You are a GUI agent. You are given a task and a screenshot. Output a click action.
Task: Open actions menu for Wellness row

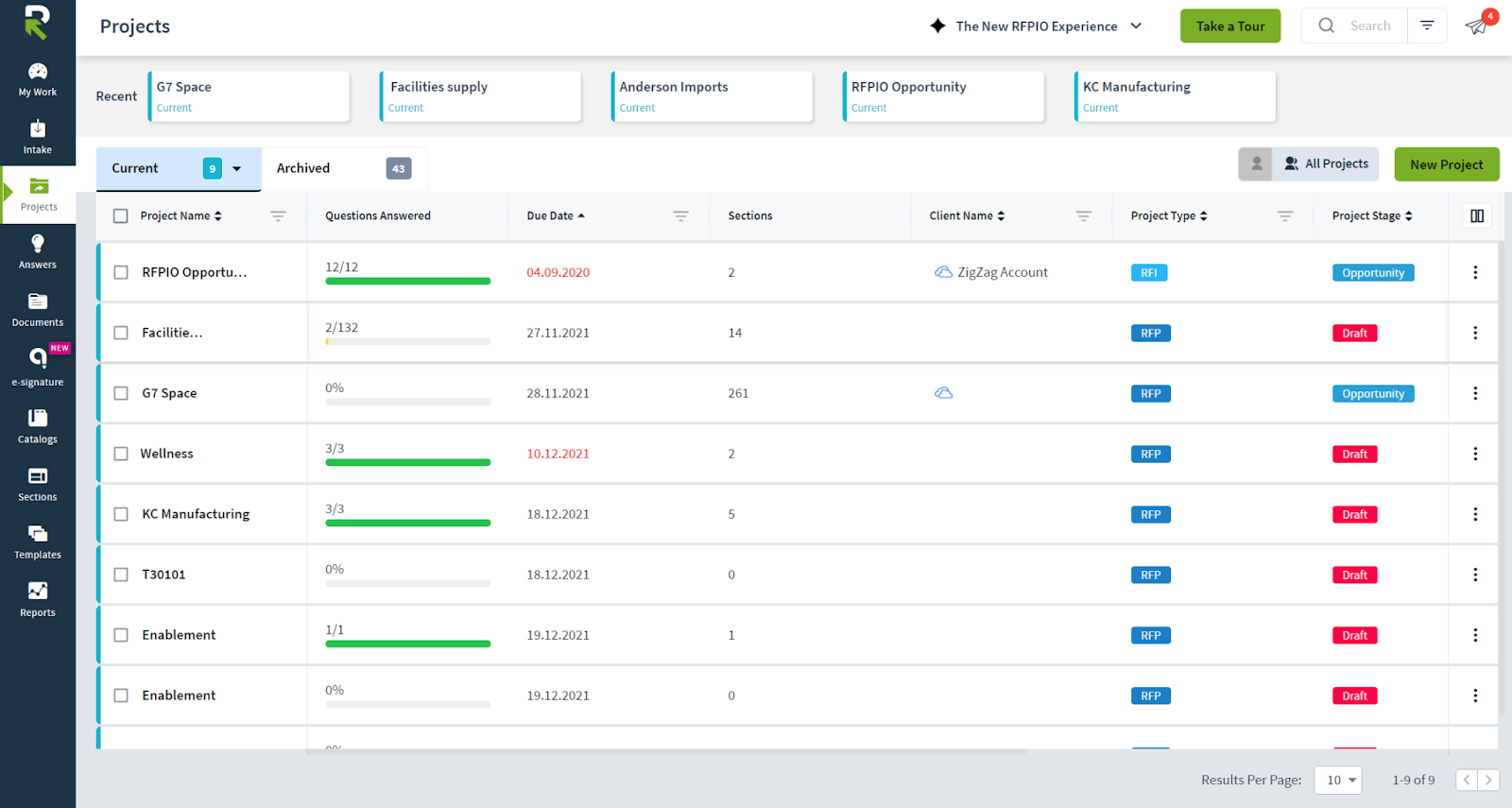(1475, 454)
